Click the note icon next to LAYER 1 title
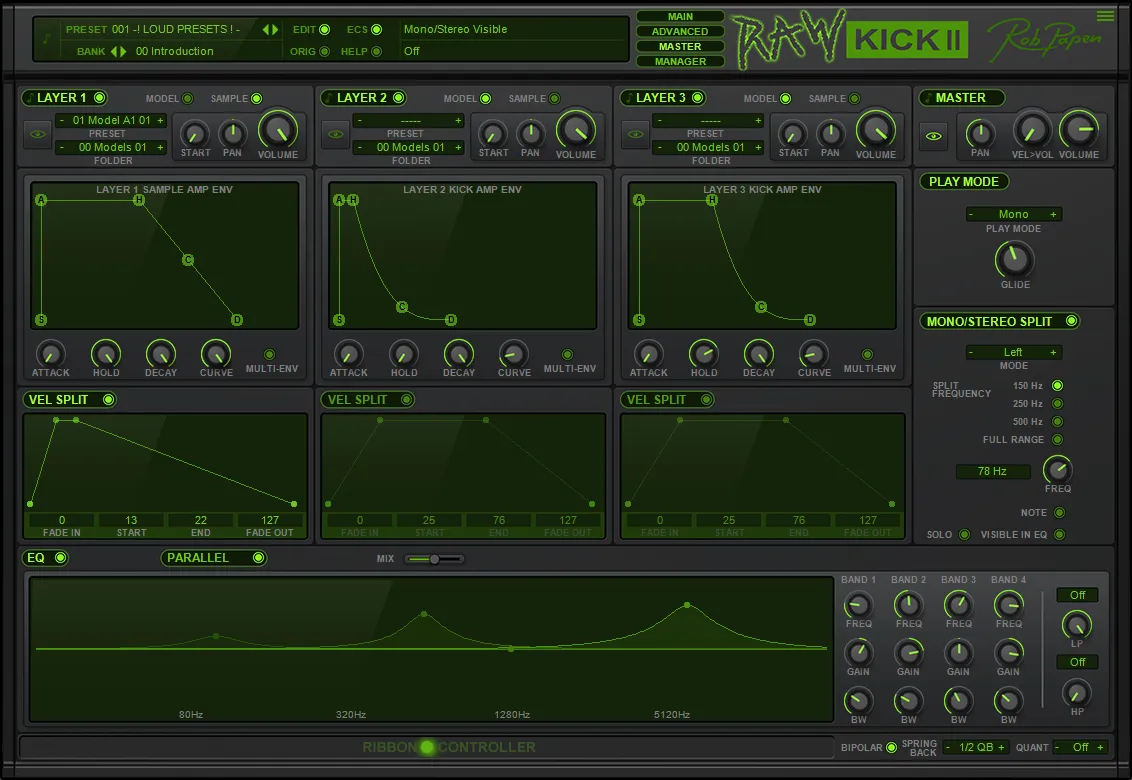The image size is (1132, 780). pyautogui.click(x=30, y=98)
